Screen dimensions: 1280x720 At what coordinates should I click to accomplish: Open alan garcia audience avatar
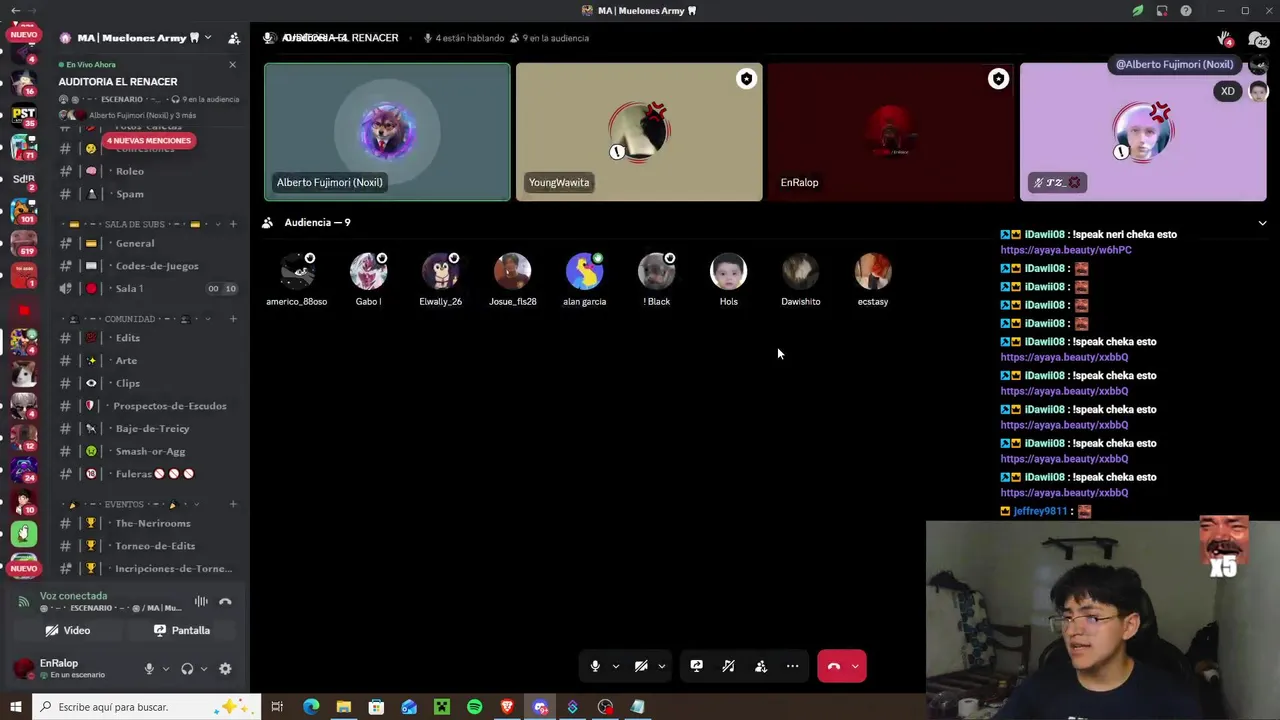tap(585, 272)
